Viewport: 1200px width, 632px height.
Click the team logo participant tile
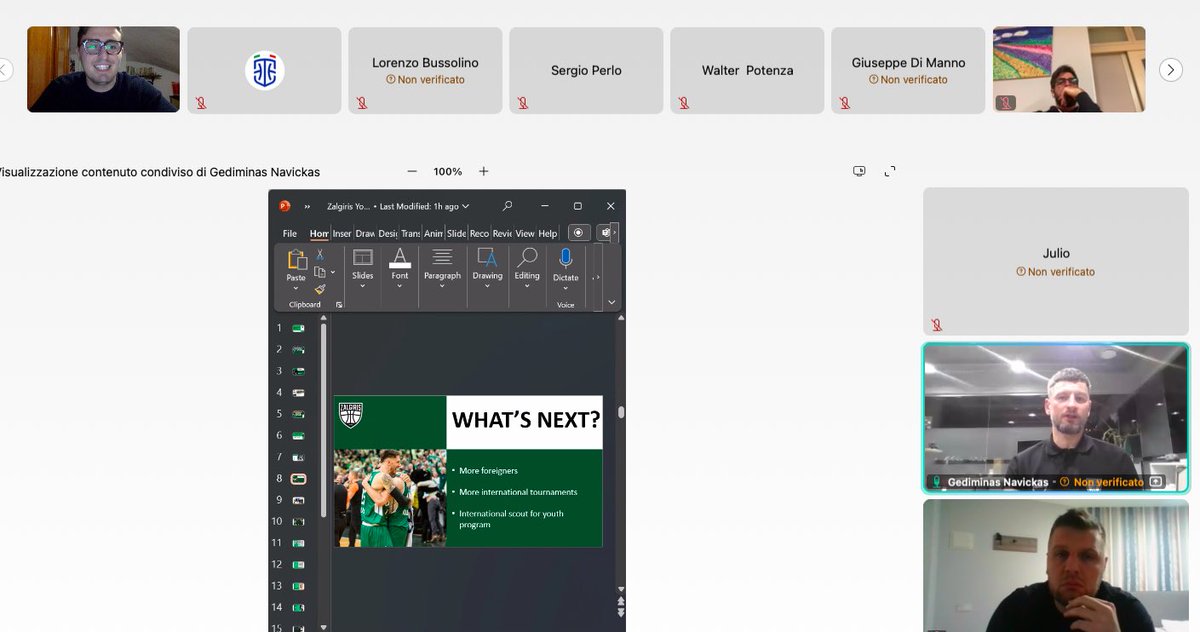[264, 70]
